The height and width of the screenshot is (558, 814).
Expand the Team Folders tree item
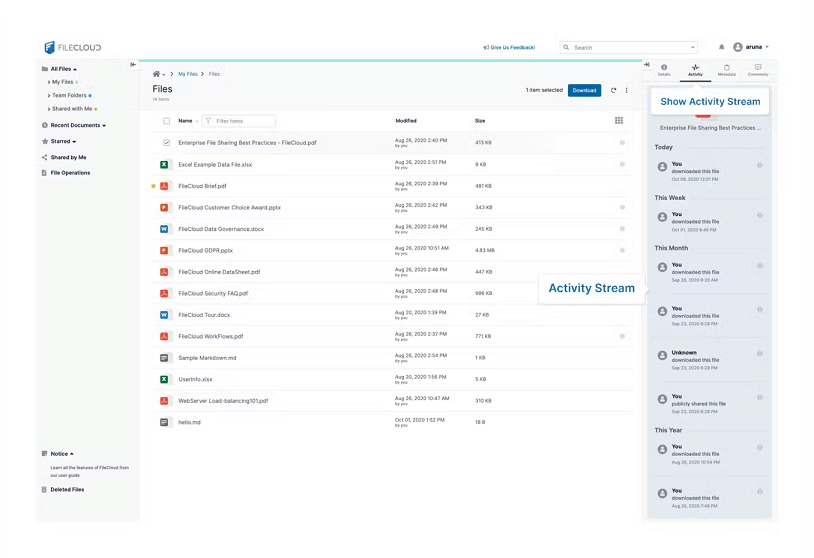click(x=49, y=95)
